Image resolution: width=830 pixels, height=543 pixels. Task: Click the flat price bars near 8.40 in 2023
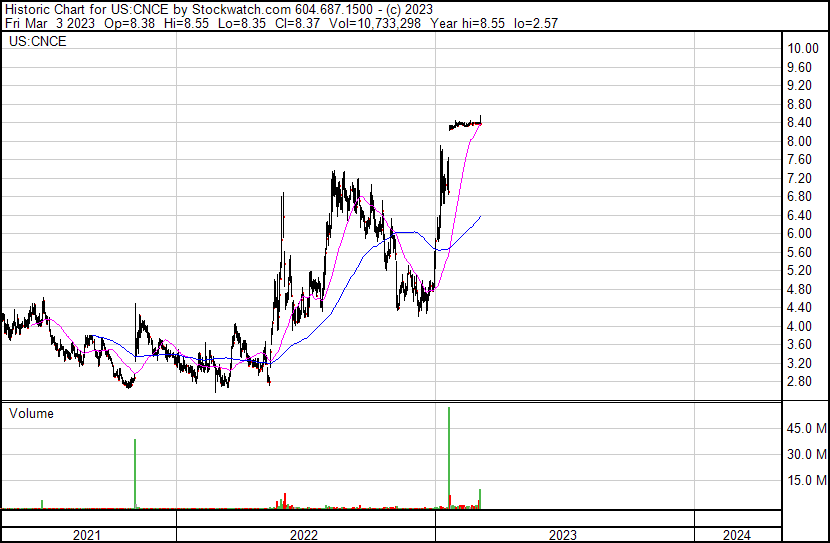click(465, 124)
